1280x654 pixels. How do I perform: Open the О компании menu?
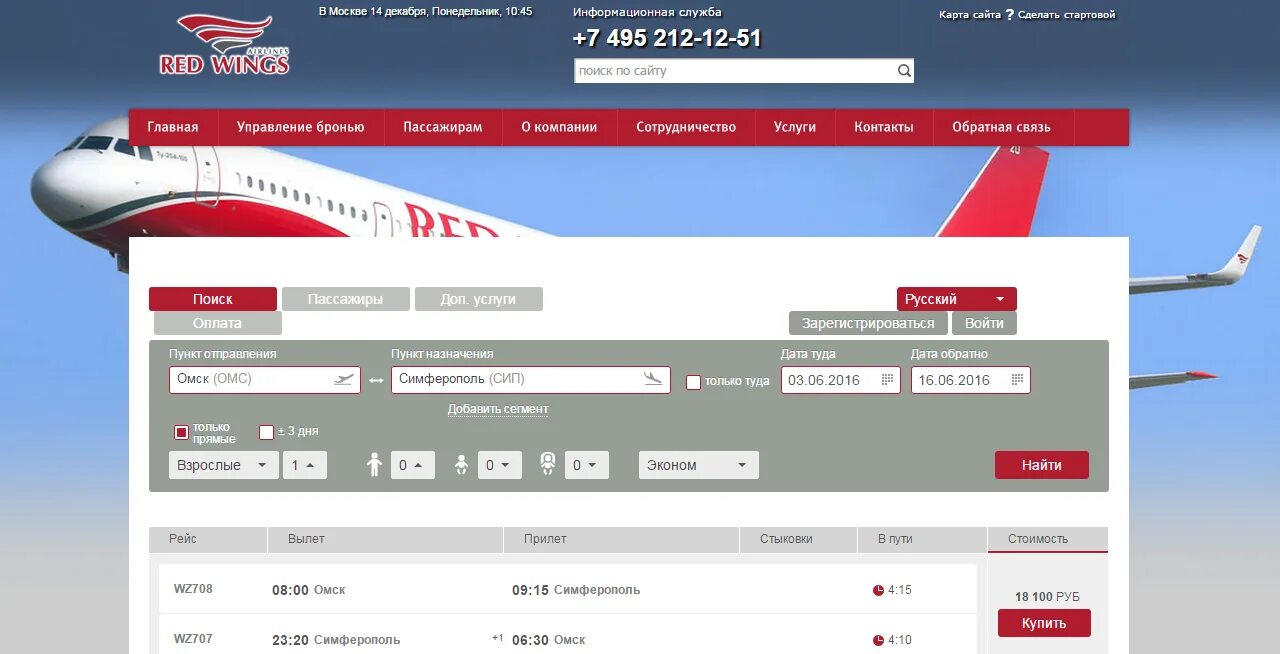(559, 127)
